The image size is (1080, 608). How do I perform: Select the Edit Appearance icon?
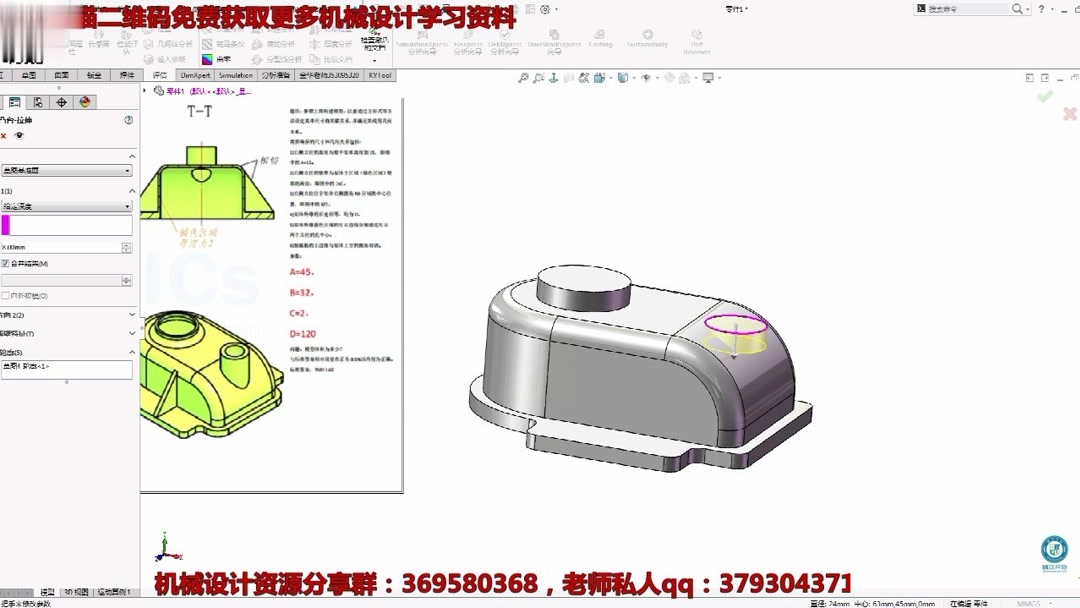671,77
